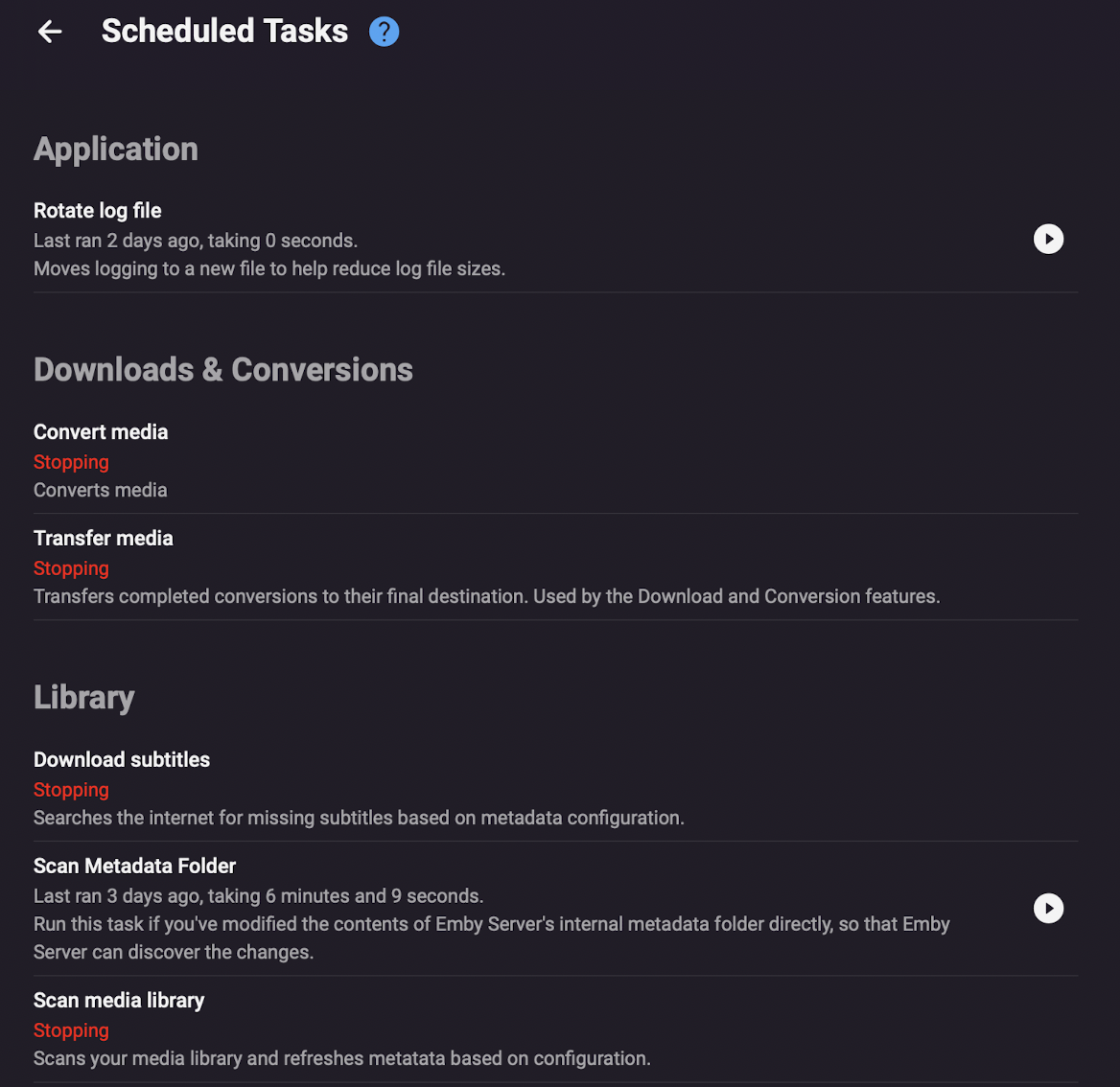Open the Scan Metadata Folder task

pos(134,865)
